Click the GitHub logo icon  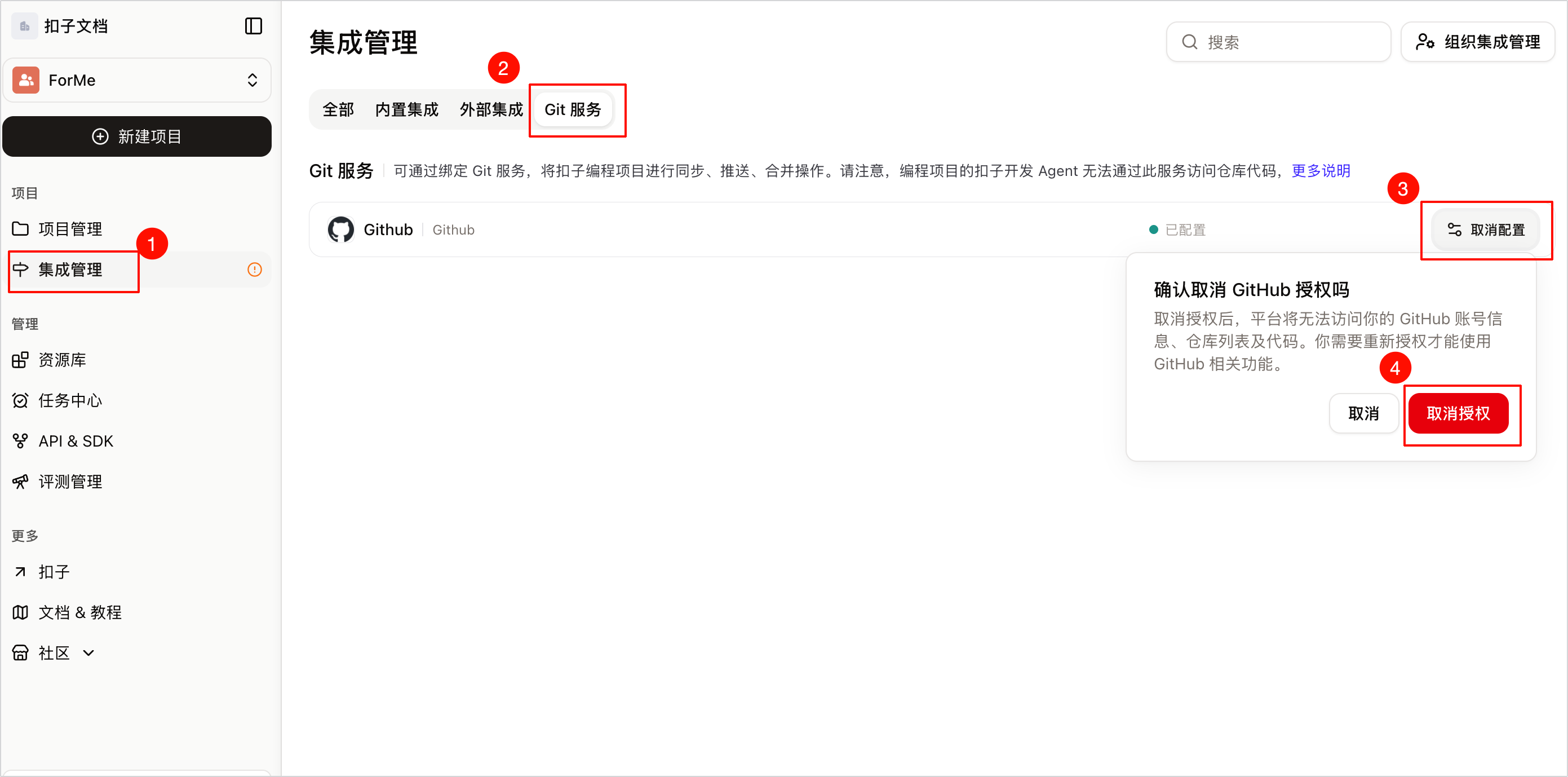click(341, 229)
